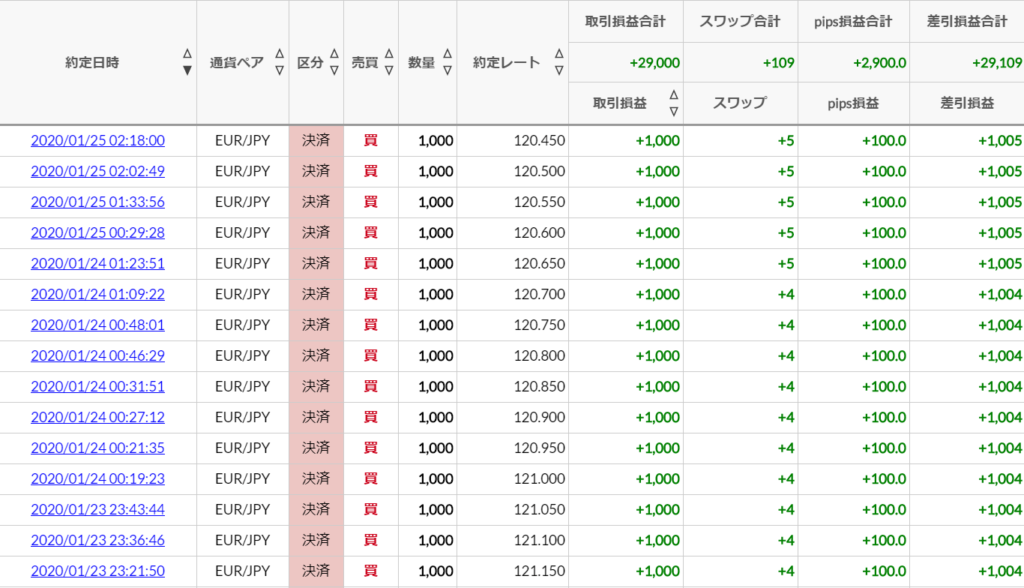Click the 差引損益合計 value +29,109
Viewport: 1024px width, 588px height.
click(997, 63)
